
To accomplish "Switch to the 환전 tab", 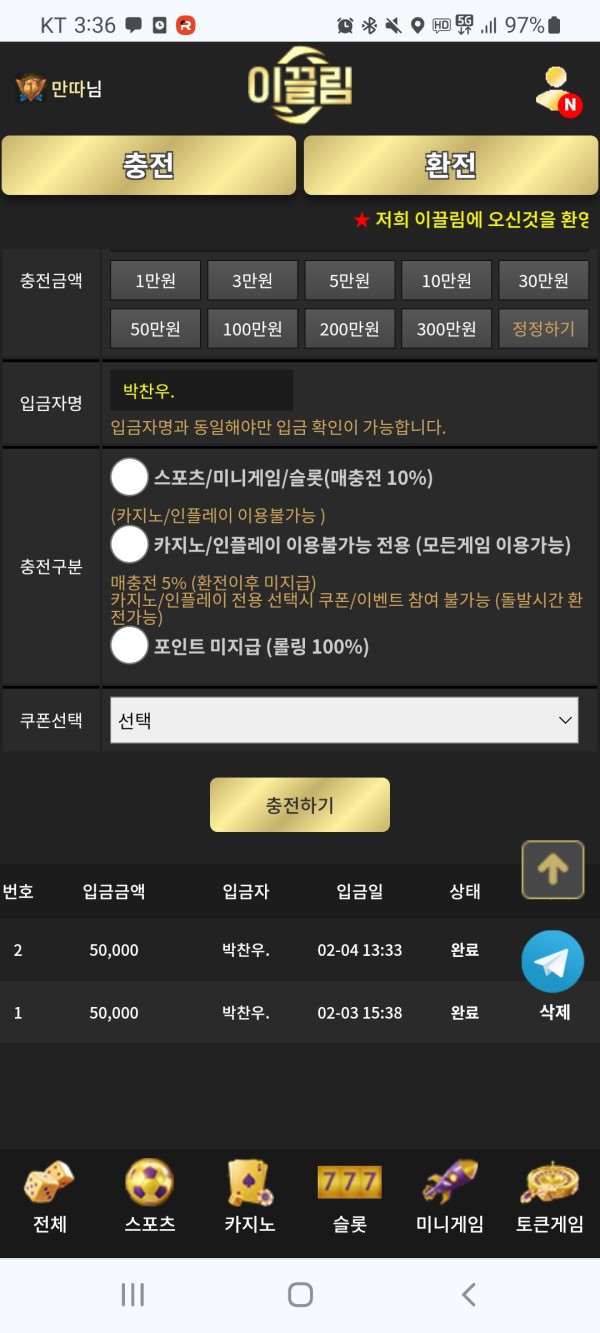I will (x=450, y=165).
